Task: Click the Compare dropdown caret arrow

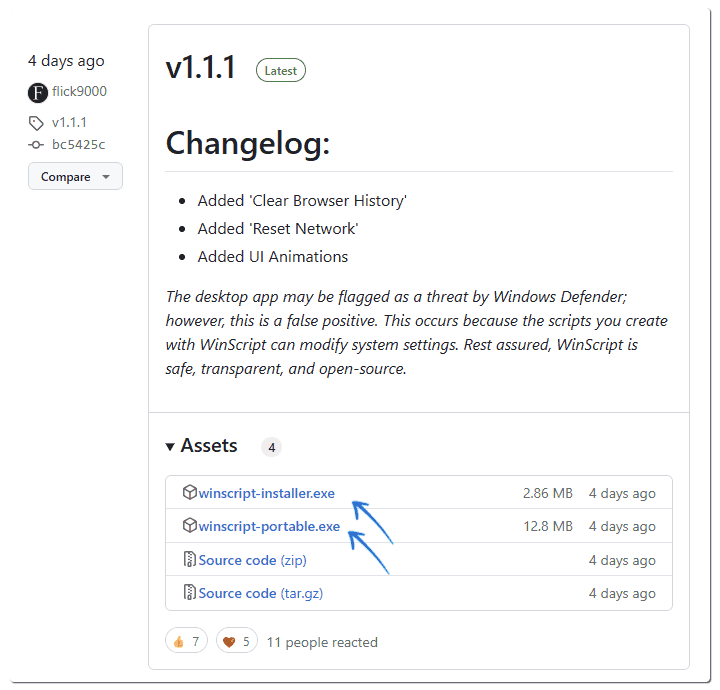Action: pos(106,177)
